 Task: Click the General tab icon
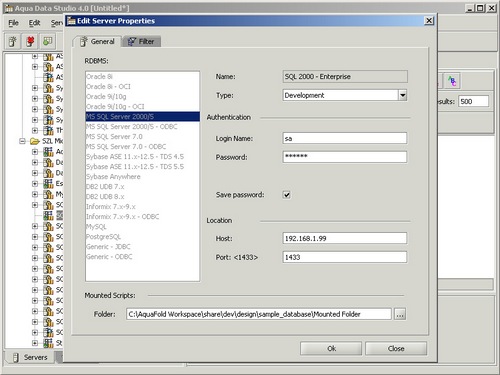[84, 42]
